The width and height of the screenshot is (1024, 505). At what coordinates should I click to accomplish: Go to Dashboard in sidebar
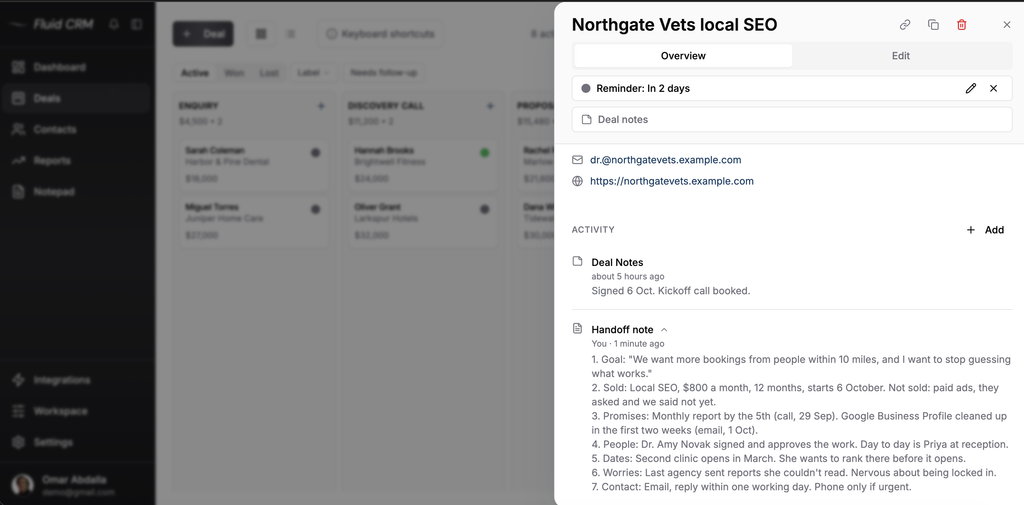(77, 67)
